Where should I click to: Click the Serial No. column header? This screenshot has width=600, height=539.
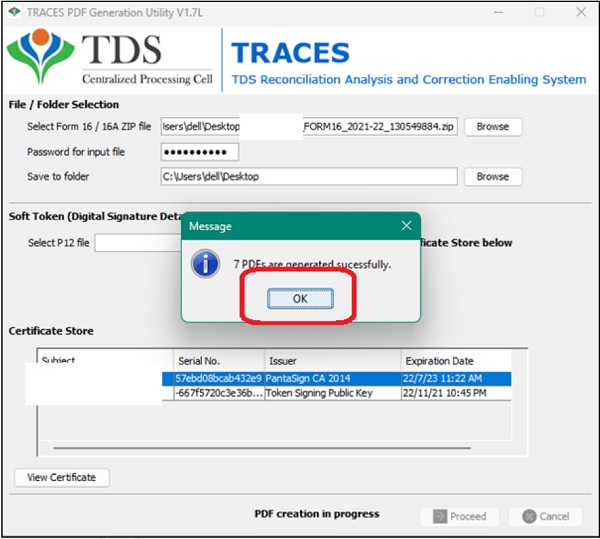219,361
